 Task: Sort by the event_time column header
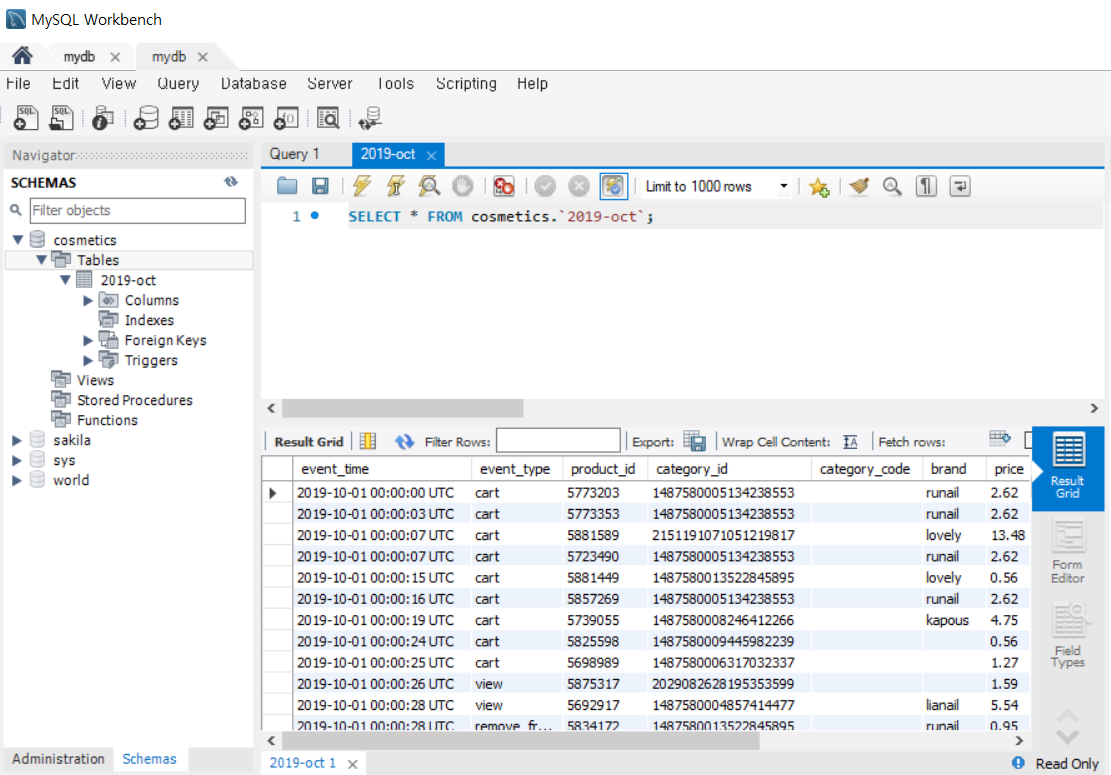click(382, 469)
